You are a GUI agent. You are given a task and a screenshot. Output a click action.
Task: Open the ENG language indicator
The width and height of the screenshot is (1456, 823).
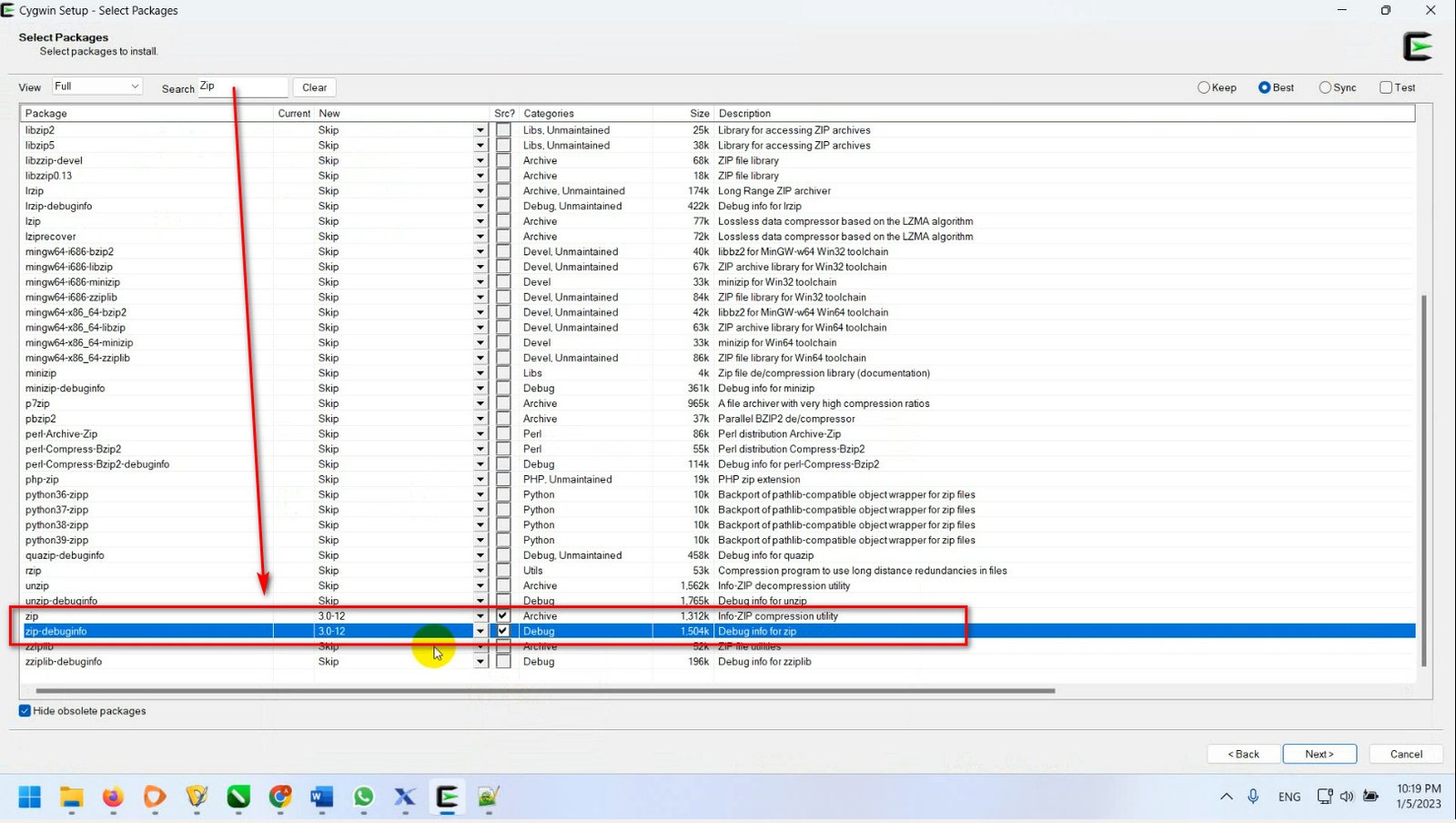coord(1289,797)
